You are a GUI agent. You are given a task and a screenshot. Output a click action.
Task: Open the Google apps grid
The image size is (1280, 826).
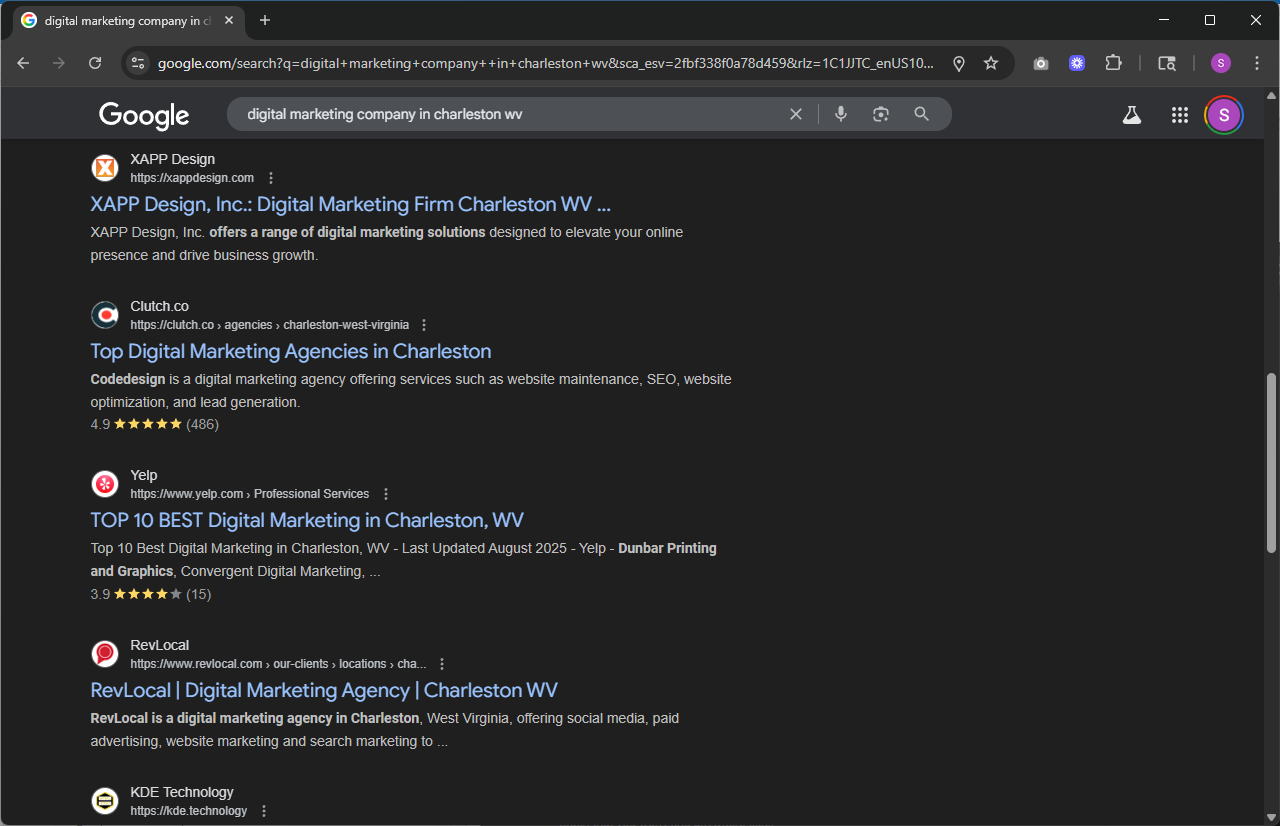(x=1179, y=115)
